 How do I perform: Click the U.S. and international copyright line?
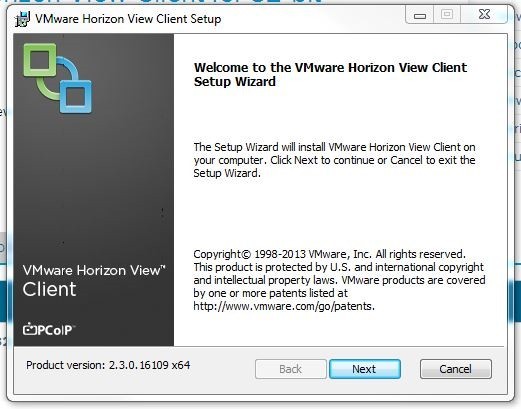click(338, 267)
